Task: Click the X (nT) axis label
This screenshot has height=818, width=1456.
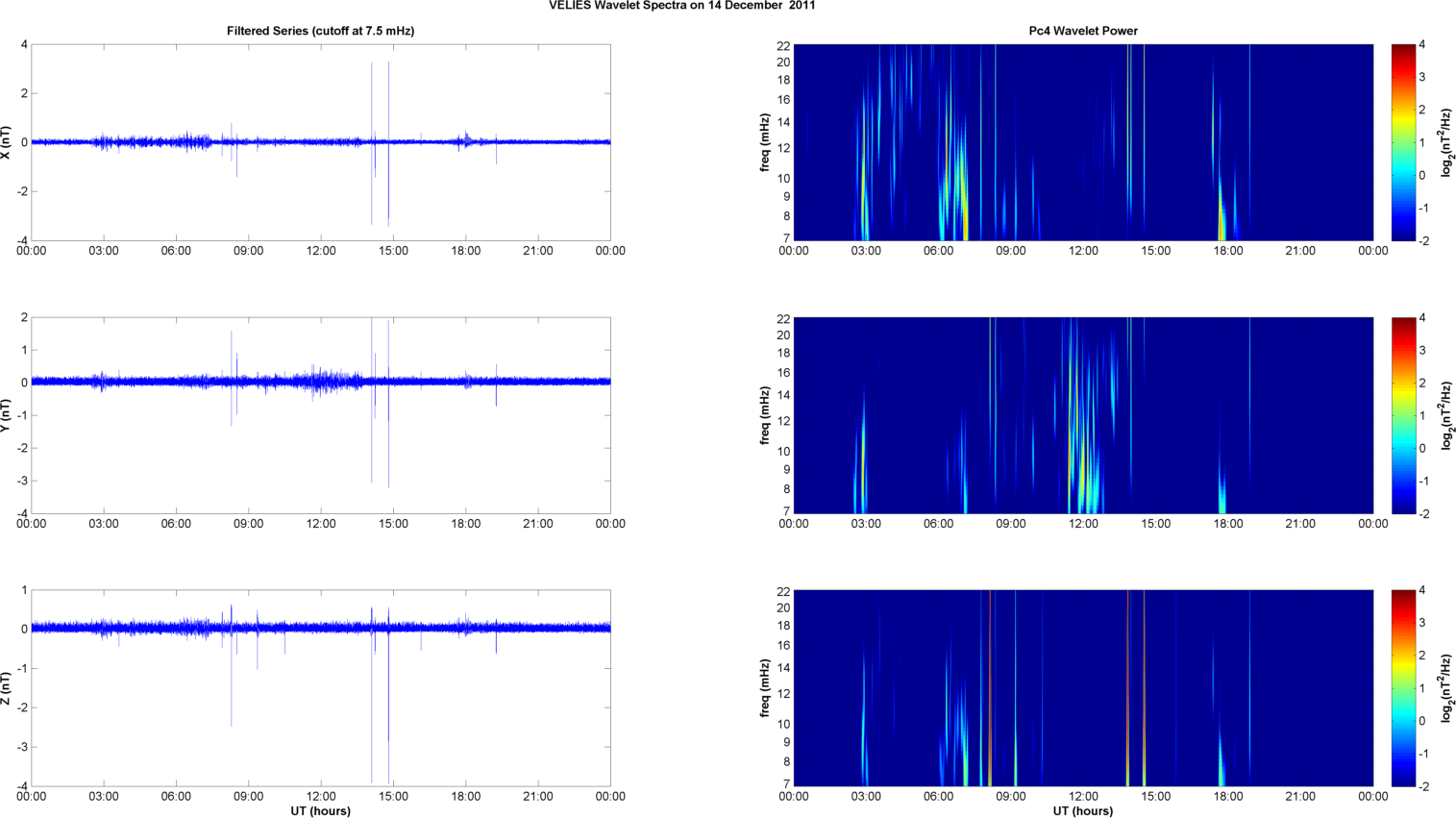Action: tap(7, 142)
